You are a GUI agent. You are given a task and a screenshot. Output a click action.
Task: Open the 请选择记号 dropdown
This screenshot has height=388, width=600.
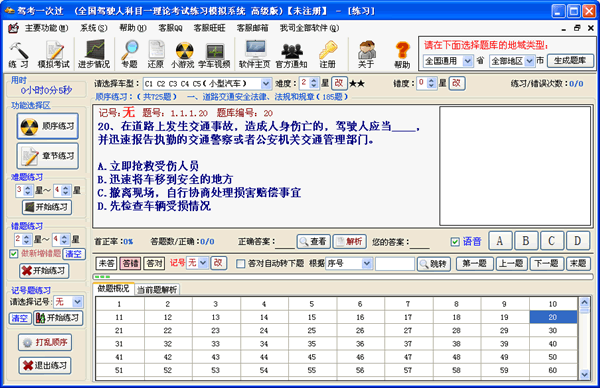[x=78, y=302]
